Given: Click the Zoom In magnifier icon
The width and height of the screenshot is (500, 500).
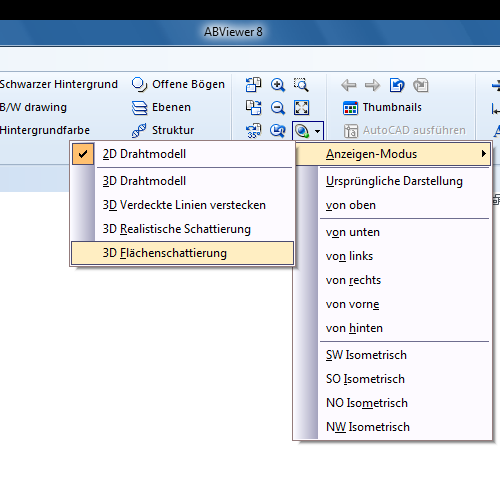Looking at the screenshot, I should point(278,85).
